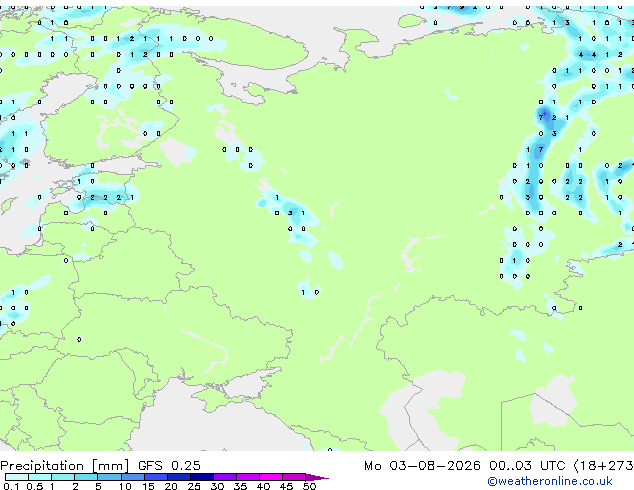Click the Precipitation [mm] title label
The image size is (634, 490).
tap(65, 466)
